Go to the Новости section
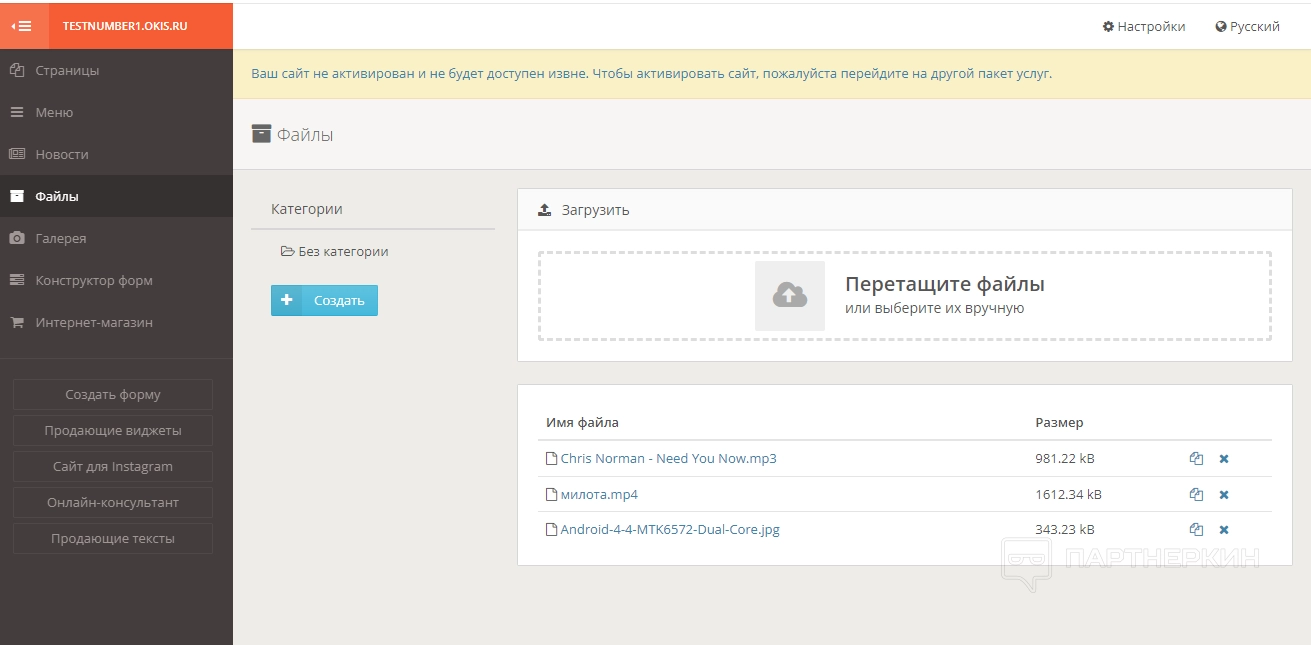Screen dimensions: 1311x645 click(116, 155)
